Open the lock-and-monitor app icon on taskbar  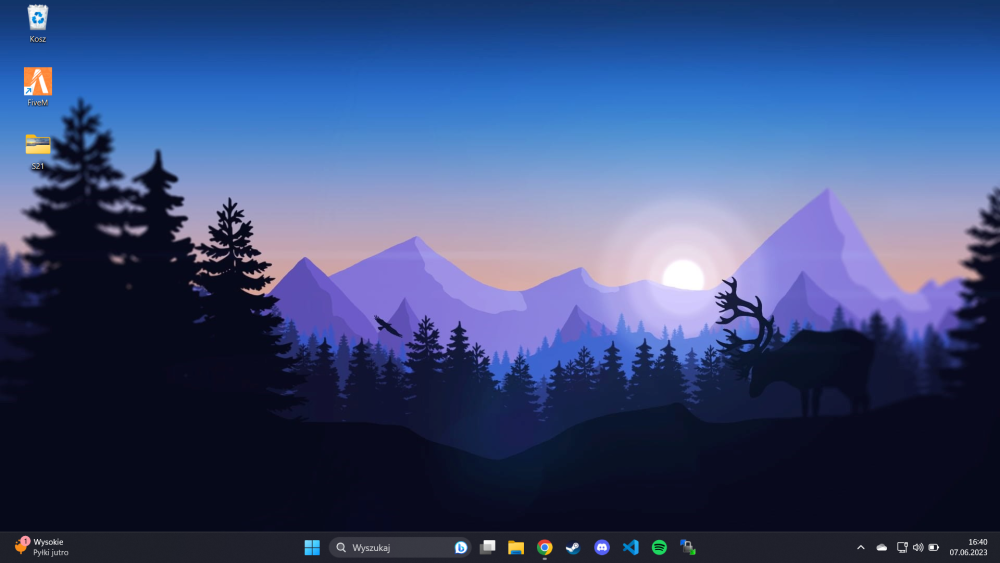(688, 547)
